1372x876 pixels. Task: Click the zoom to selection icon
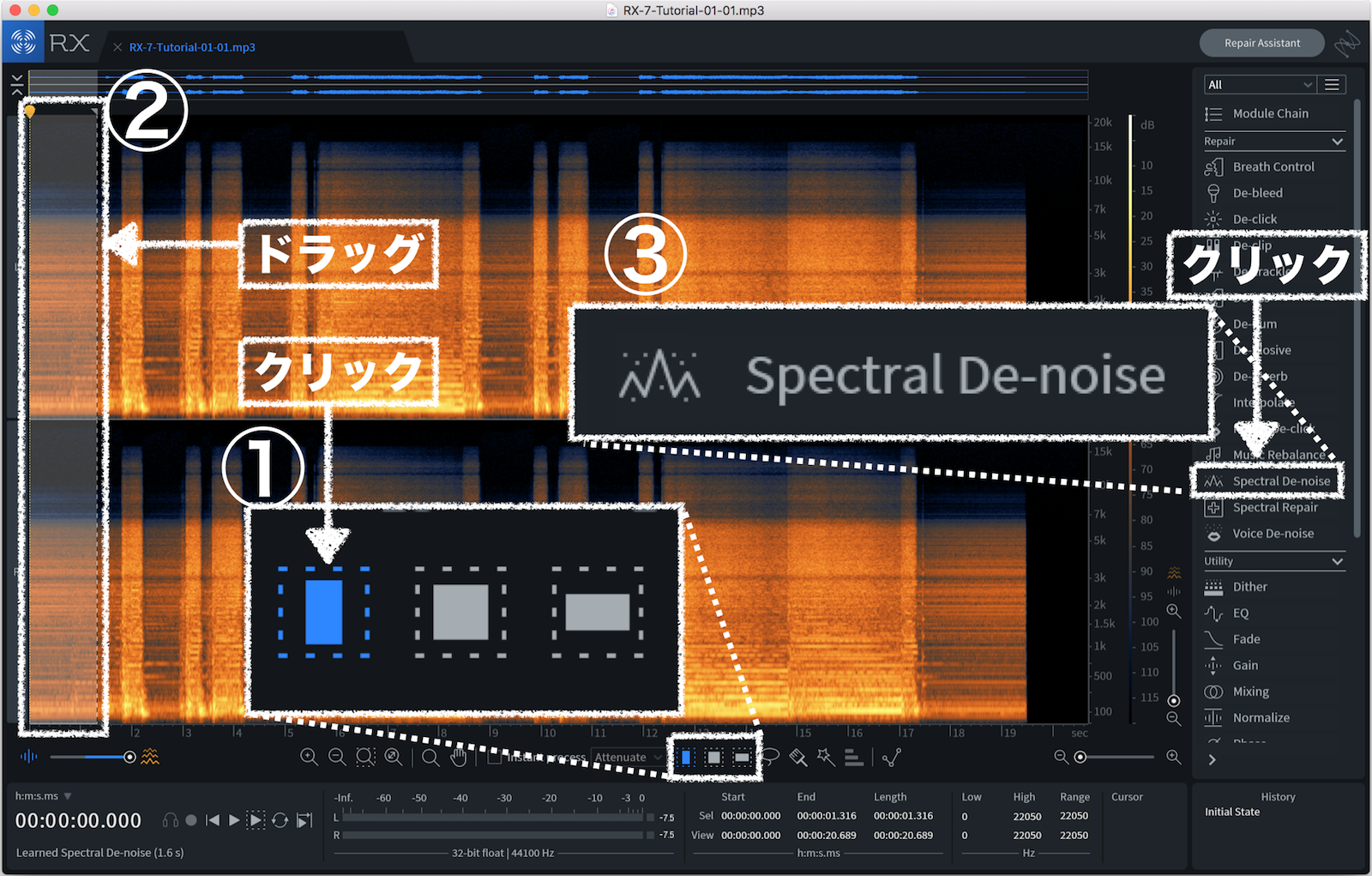(365, 757)
